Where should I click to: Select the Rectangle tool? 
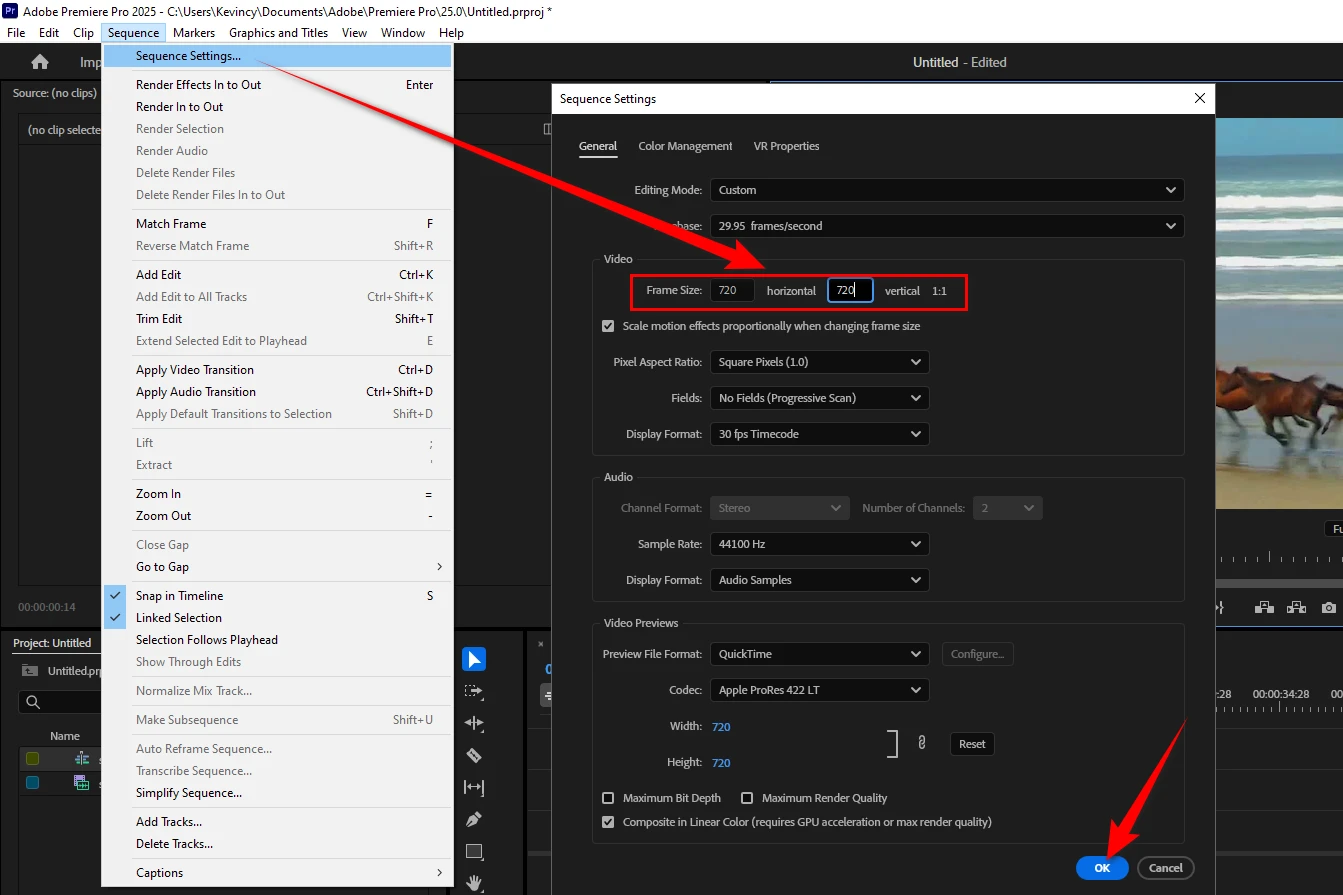(474, 851)
